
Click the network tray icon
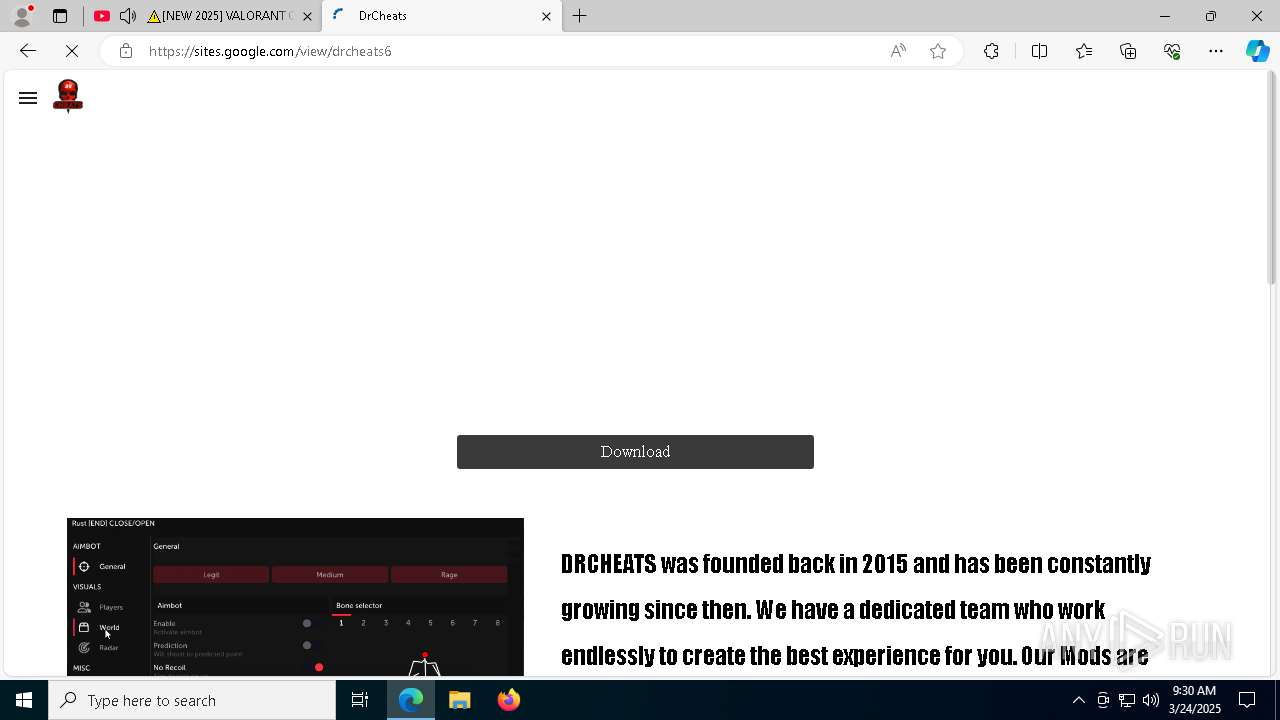pyautogui.click(x=1127, y=700)
